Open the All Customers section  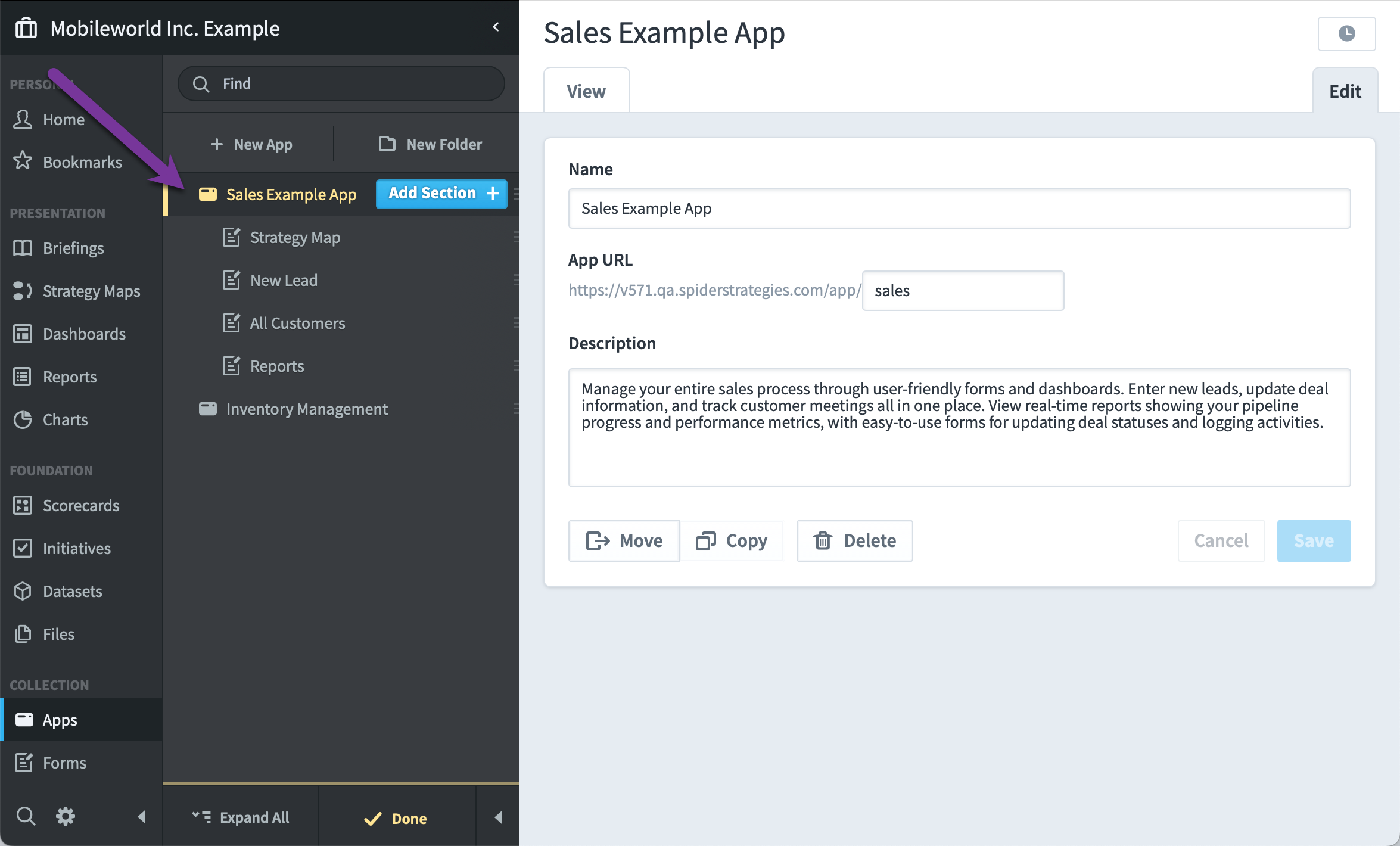click(x=297, y=323)
